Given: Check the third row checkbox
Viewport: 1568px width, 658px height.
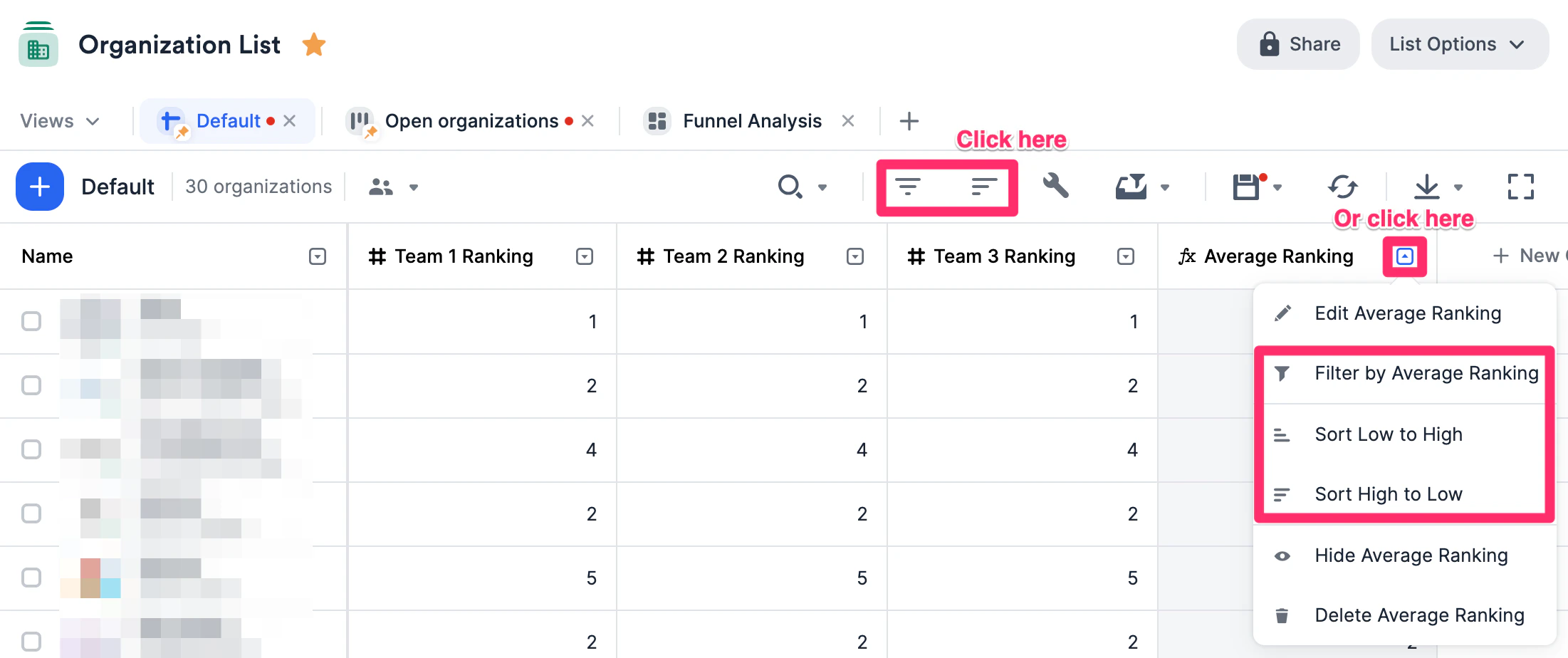Looking at the screenshot, I should (31, 449).
